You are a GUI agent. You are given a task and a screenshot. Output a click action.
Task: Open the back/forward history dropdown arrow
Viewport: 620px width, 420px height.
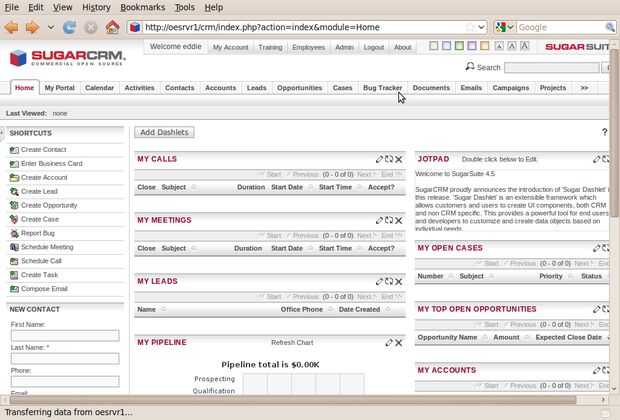coord(51,27)
